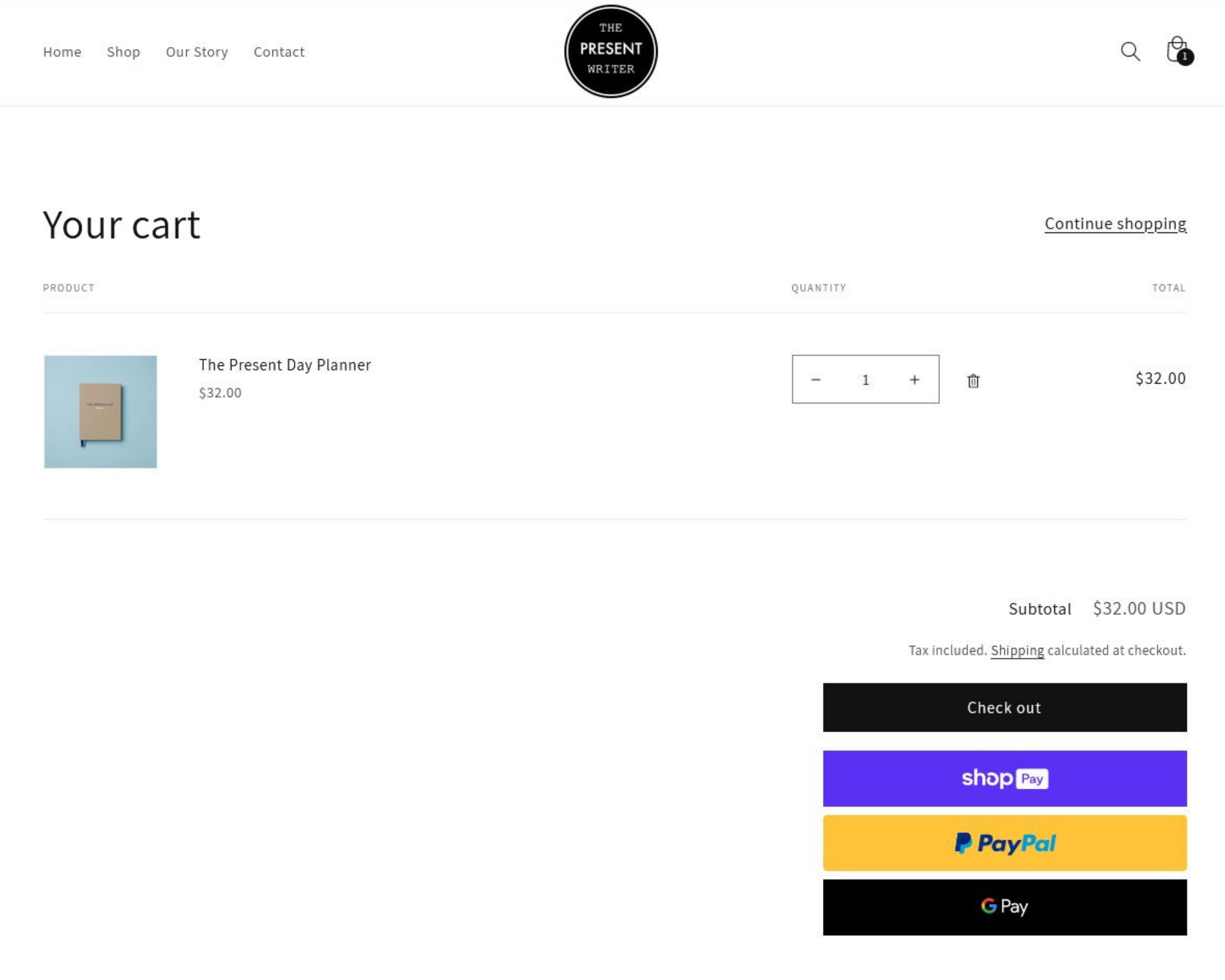The width and height of the screenshot is (1225, 980).
Task: Click the Continue shopping link
Action: coord(1115,224)
